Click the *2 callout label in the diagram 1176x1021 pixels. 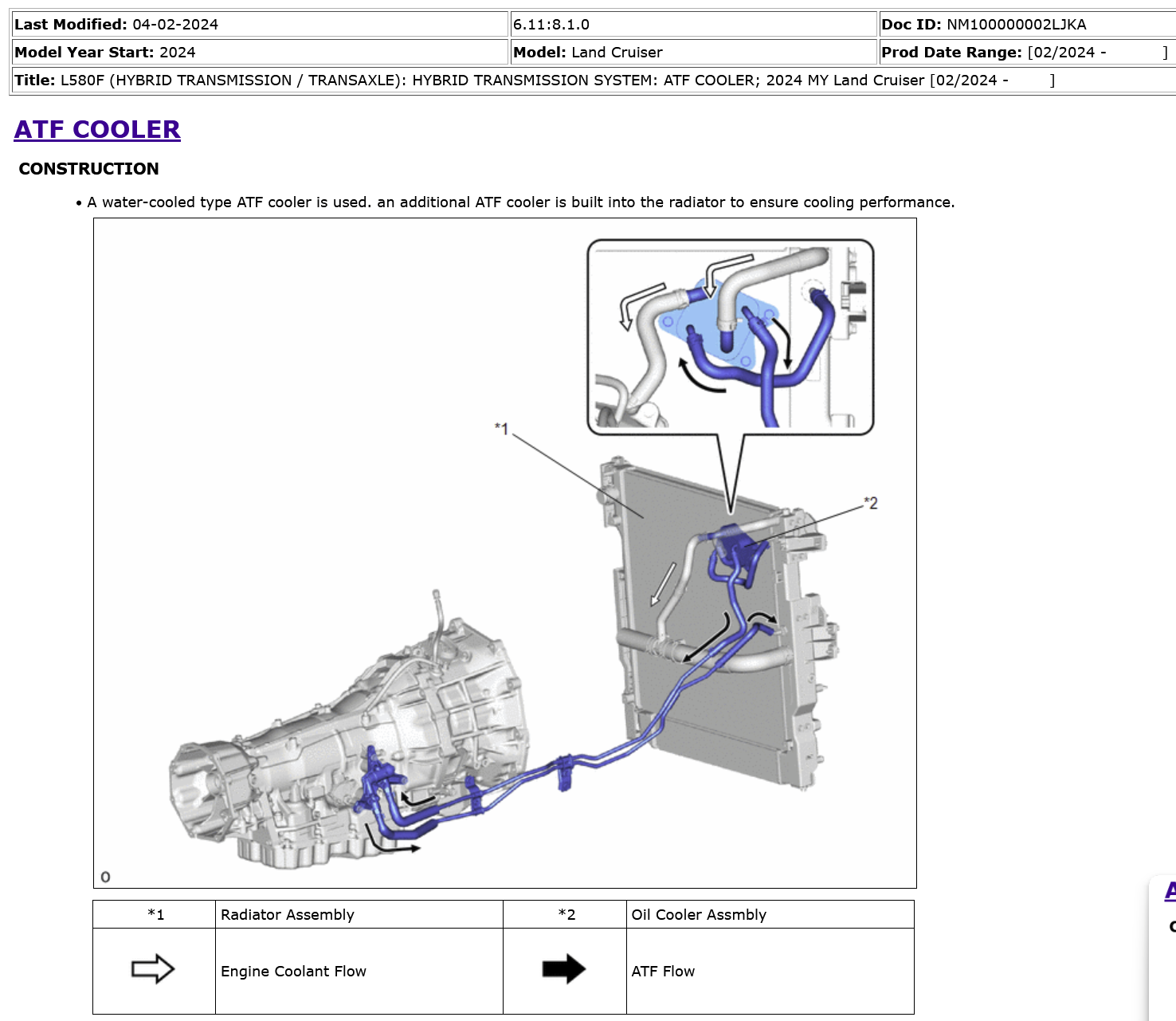click(x=871, y=503)
